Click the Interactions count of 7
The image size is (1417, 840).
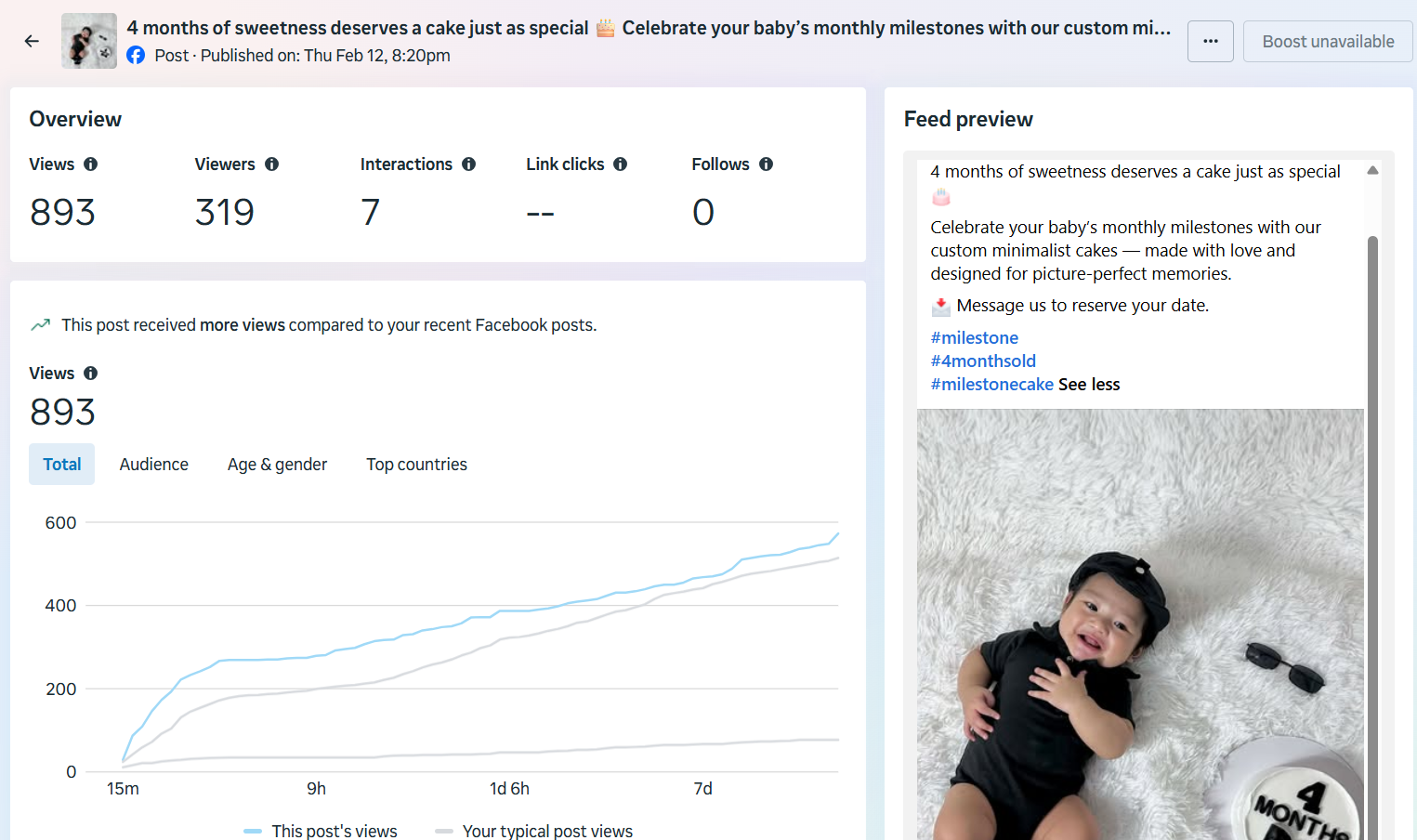click(x=371, y=213)
